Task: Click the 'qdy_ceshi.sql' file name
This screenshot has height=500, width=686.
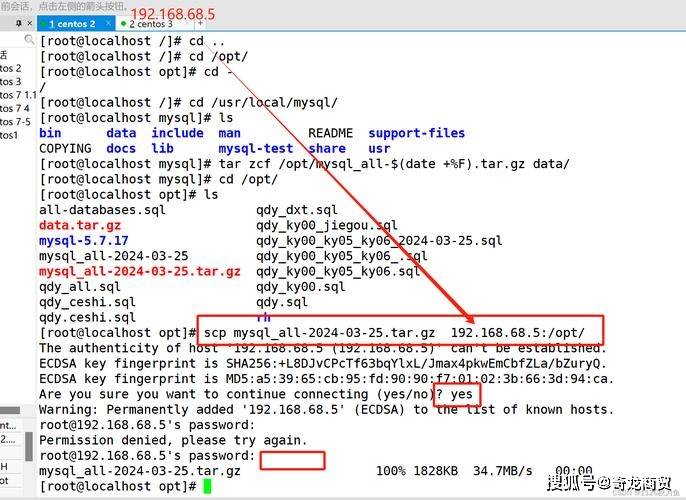Action: (x=87, y=302)
